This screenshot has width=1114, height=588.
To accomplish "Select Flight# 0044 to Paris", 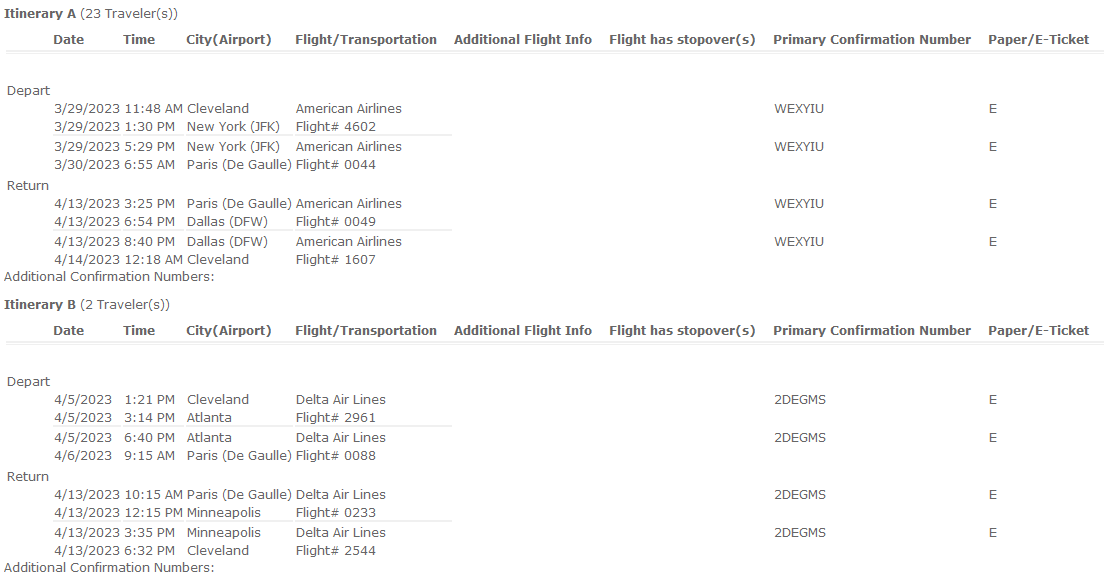I will 335,165.
